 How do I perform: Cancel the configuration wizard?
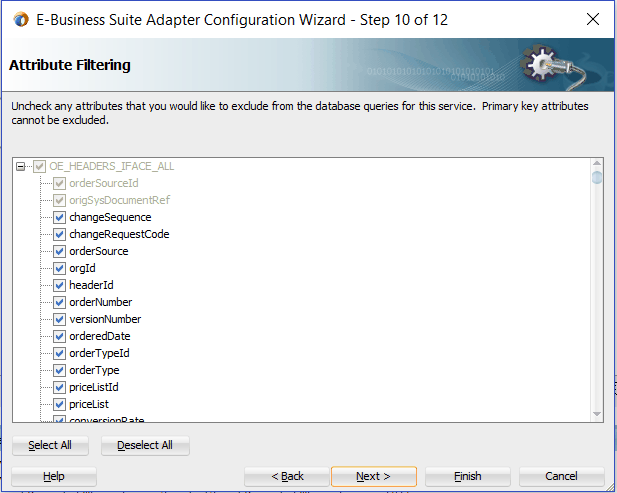click(x=562, y=476)
